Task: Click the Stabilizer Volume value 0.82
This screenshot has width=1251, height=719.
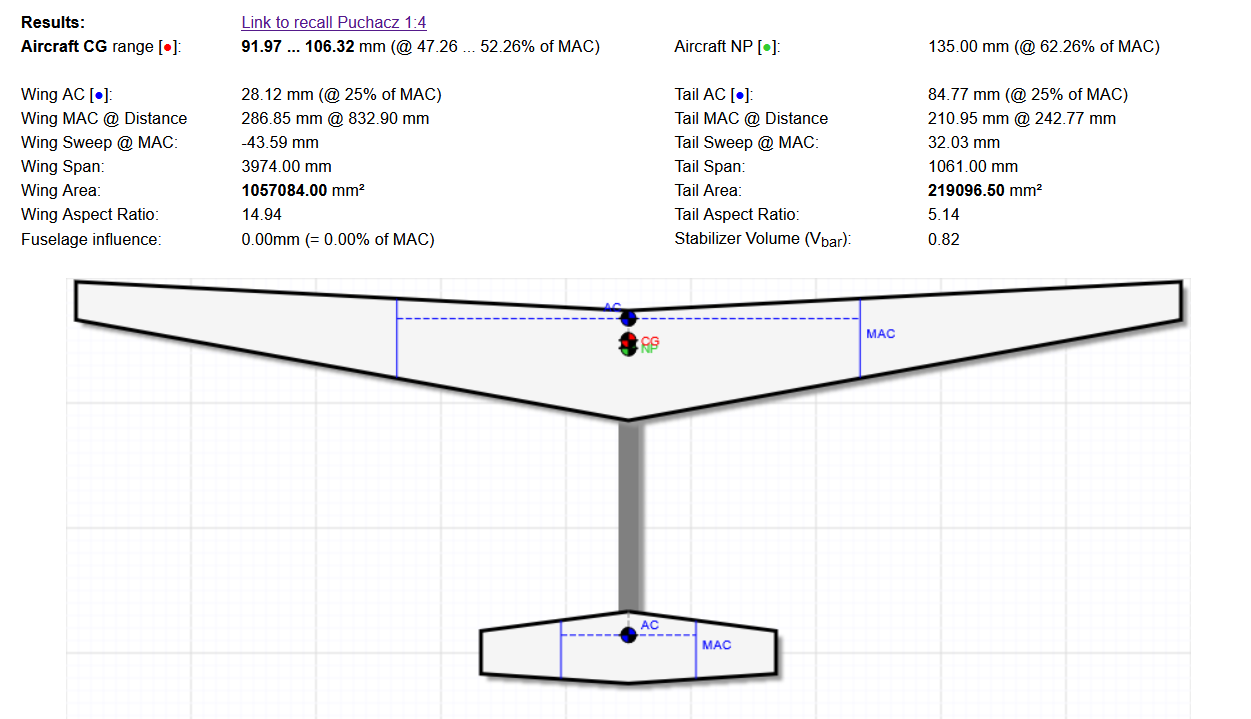Action: pyautogui.click(x=943, y=239)
